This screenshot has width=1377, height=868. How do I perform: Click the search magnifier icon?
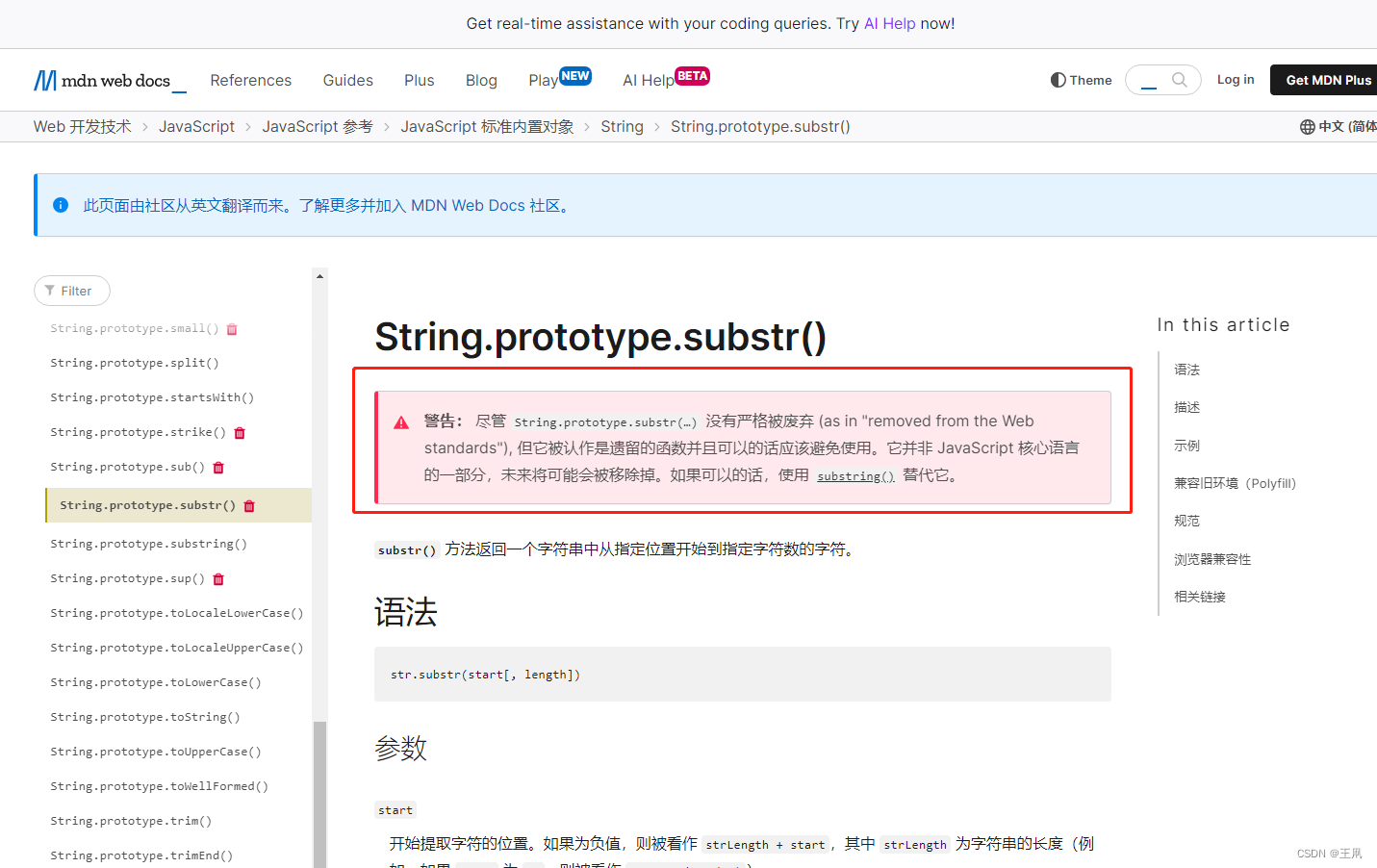(1179, 80)
